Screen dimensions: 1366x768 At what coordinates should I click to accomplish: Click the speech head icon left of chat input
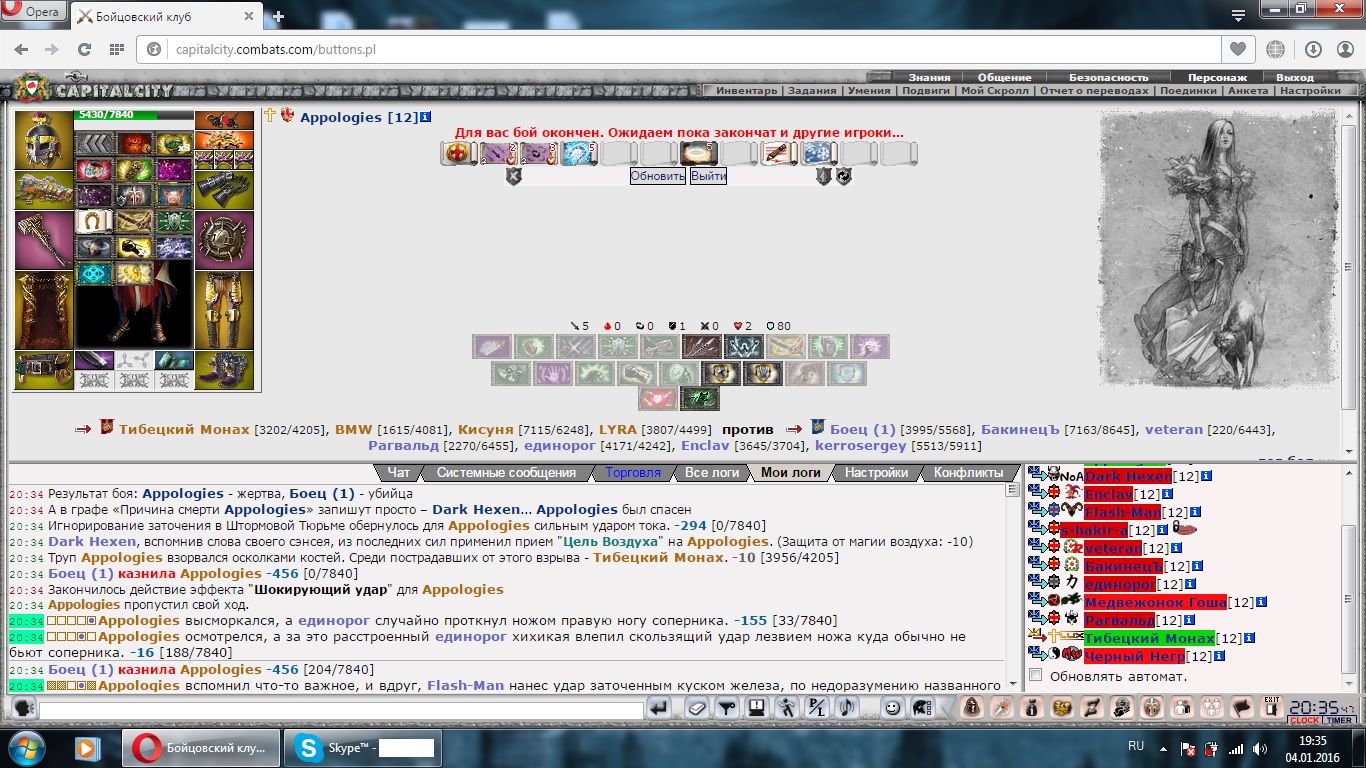(x=22, y=708)
